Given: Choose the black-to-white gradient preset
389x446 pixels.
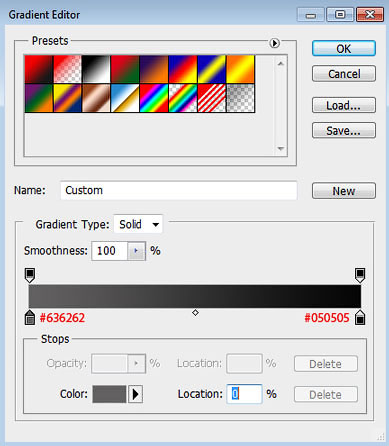Looking at the screenshot, I should (x=96, y=69).
